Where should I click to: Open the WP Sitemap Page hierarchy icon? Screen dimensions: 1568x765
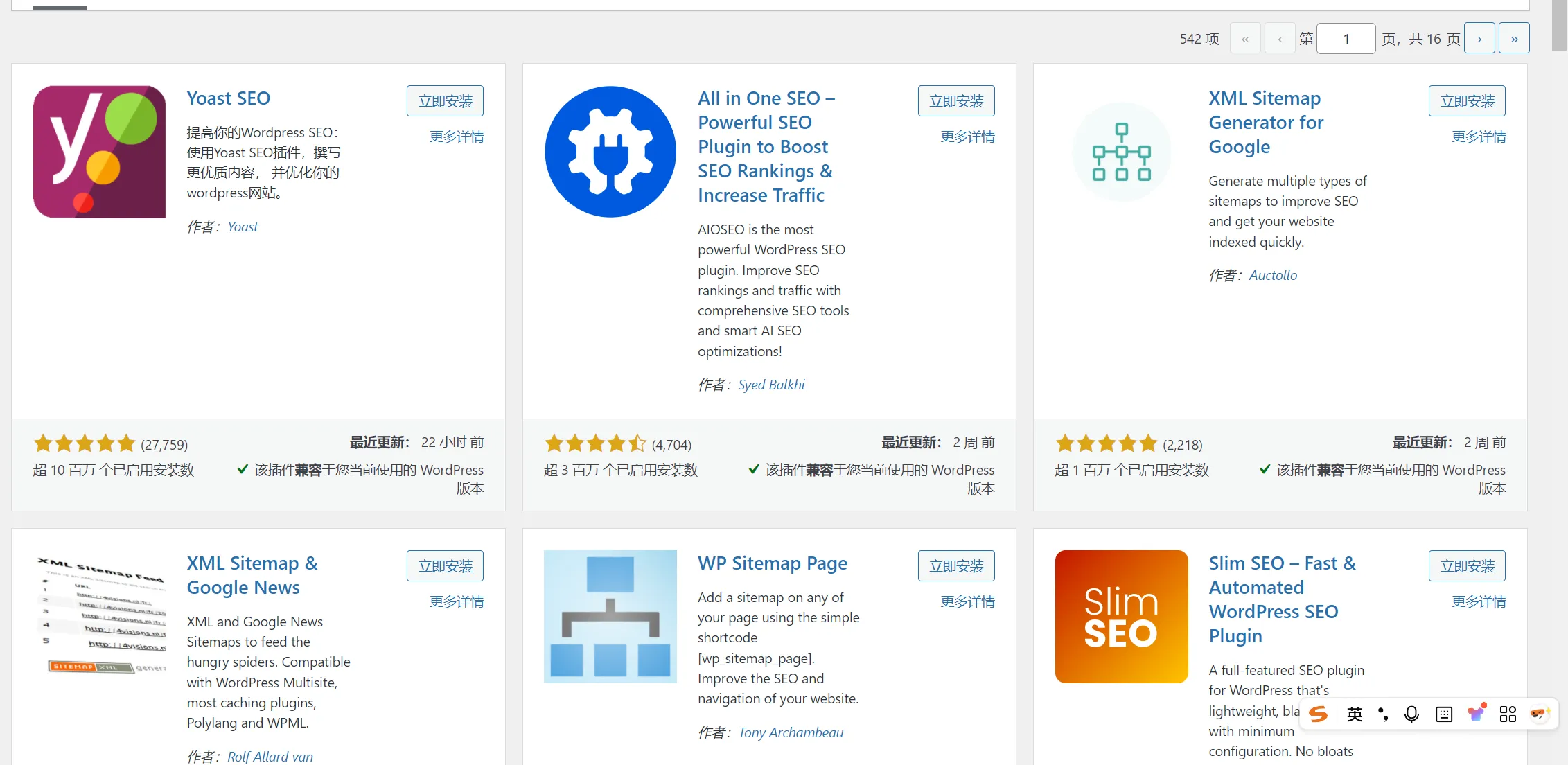click(x=610, y=616)
